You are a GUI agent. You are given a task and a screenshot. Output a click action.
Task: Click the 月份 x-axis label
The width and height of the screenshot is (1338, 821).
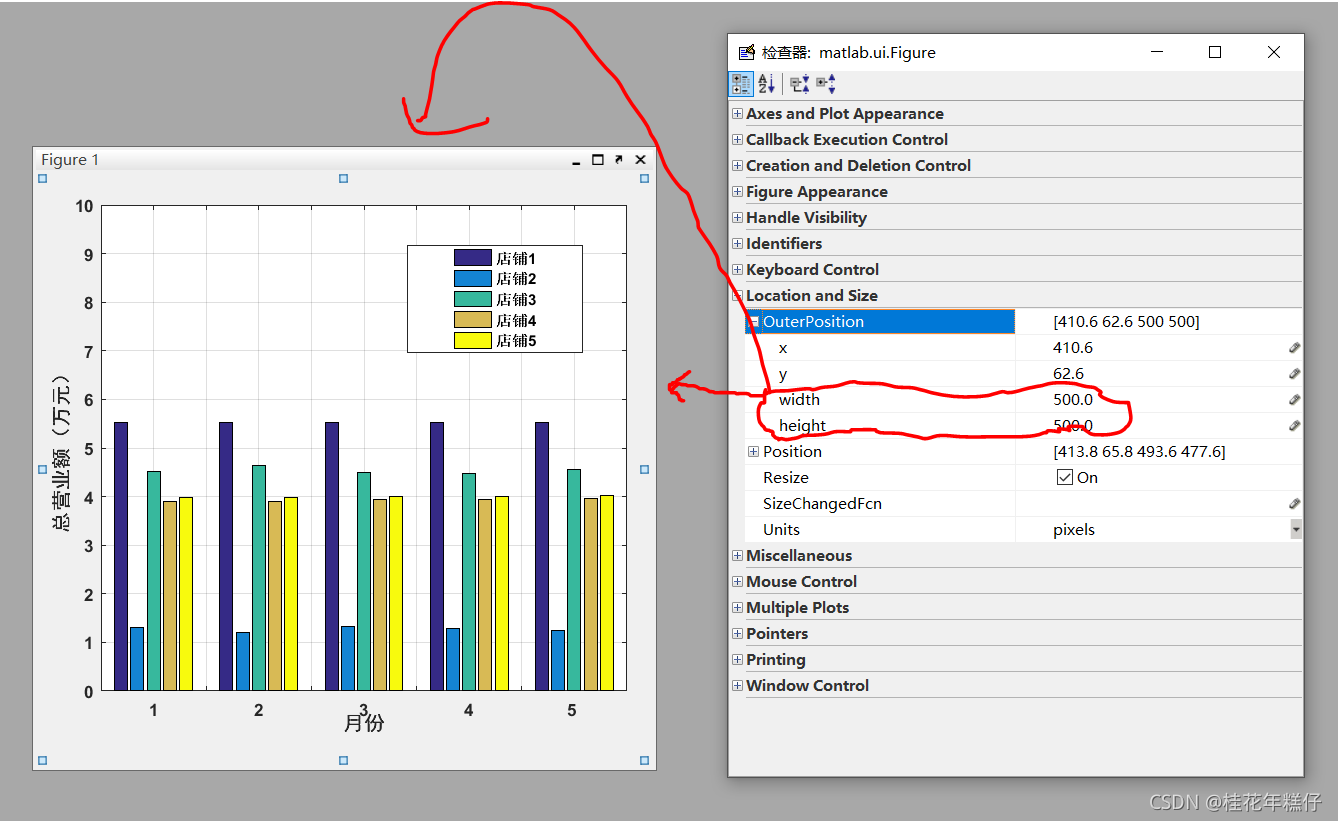click(x=364, y=722)
